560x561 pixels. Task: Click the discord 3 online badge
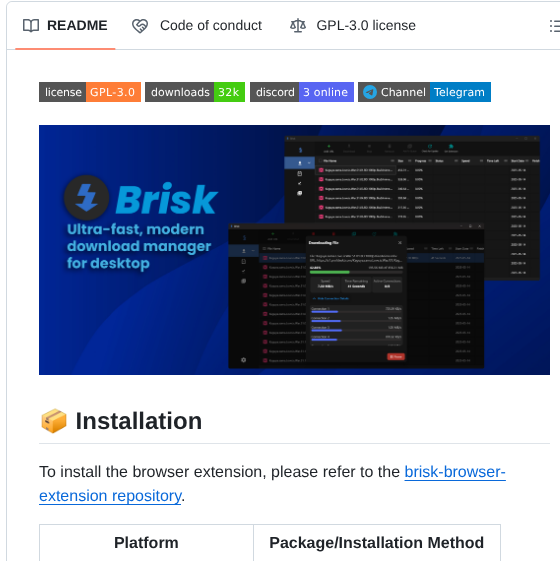click(x=302, y=92)
